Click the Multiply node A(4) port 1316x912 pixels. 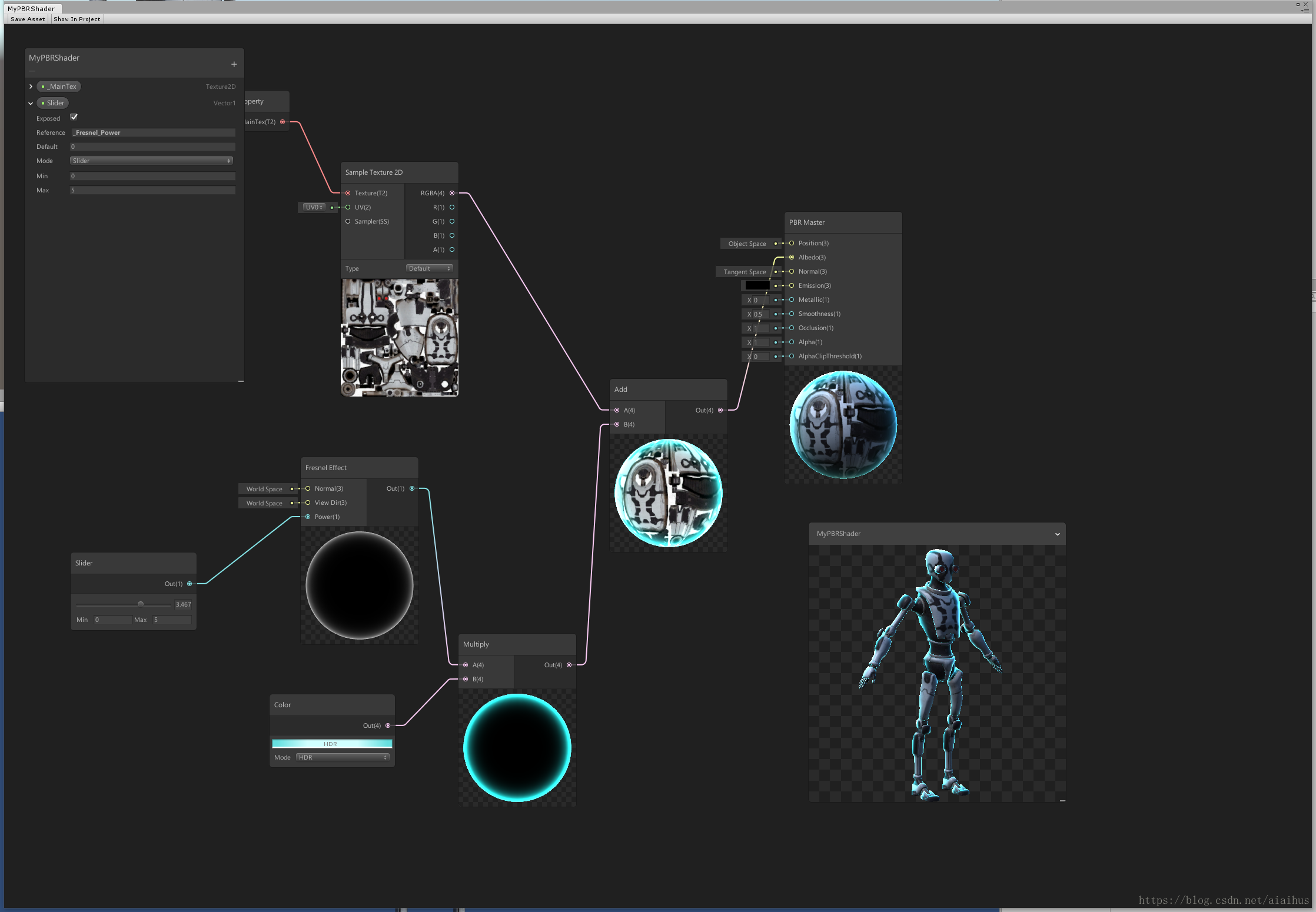466,665
